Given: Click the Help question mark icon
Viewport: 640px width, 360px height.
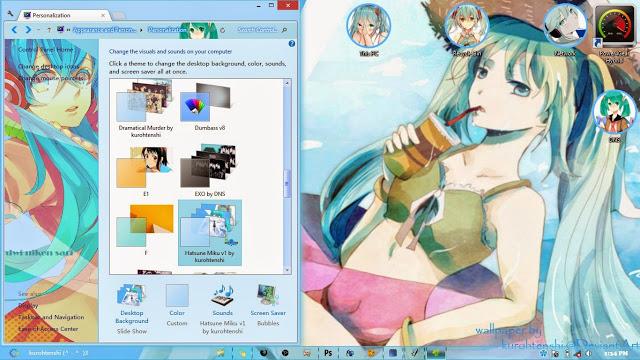Looking at the screenshot, I should click(291, 43).
